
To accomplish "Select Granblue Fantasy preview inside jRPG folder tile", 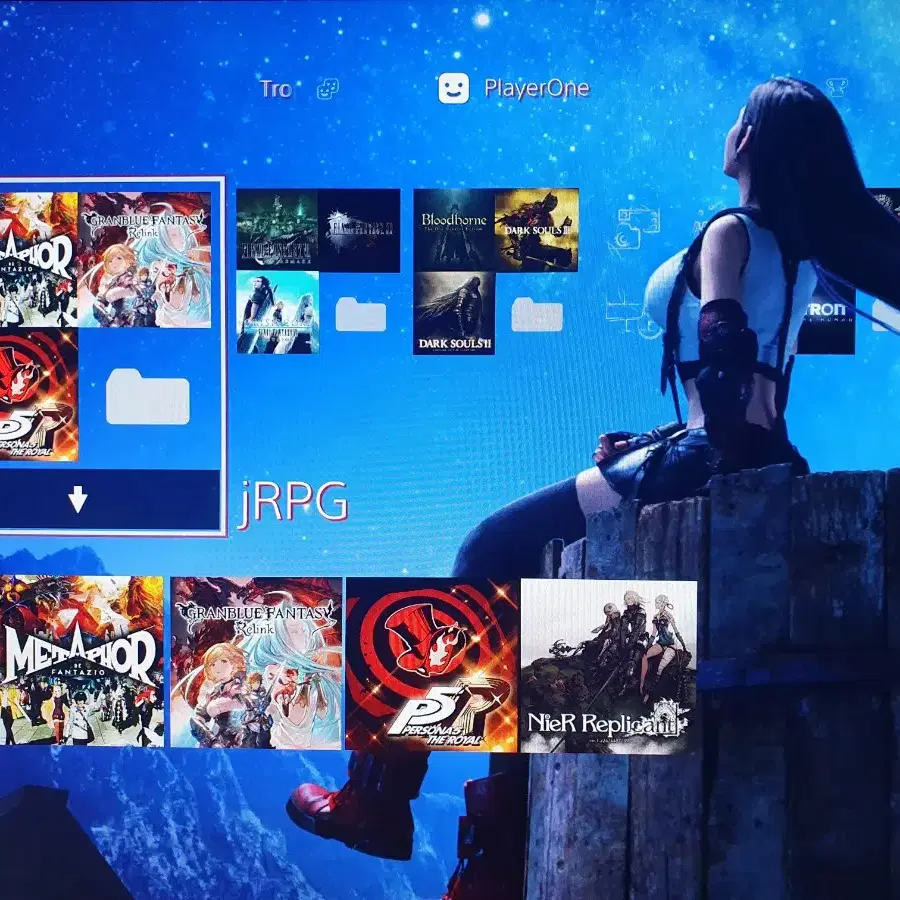I will coord(144,260).
